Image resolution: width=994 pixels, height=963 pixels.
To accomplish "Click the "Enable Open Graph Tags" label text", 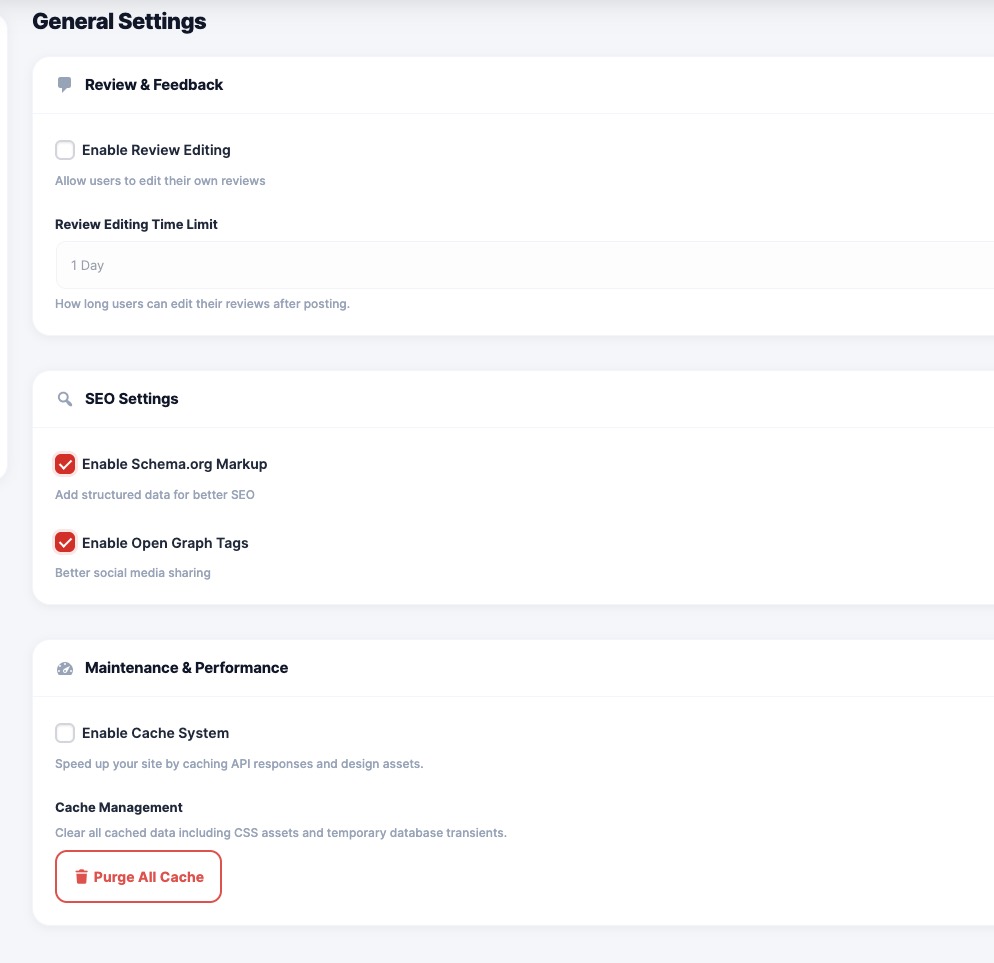I will [165, 543].
